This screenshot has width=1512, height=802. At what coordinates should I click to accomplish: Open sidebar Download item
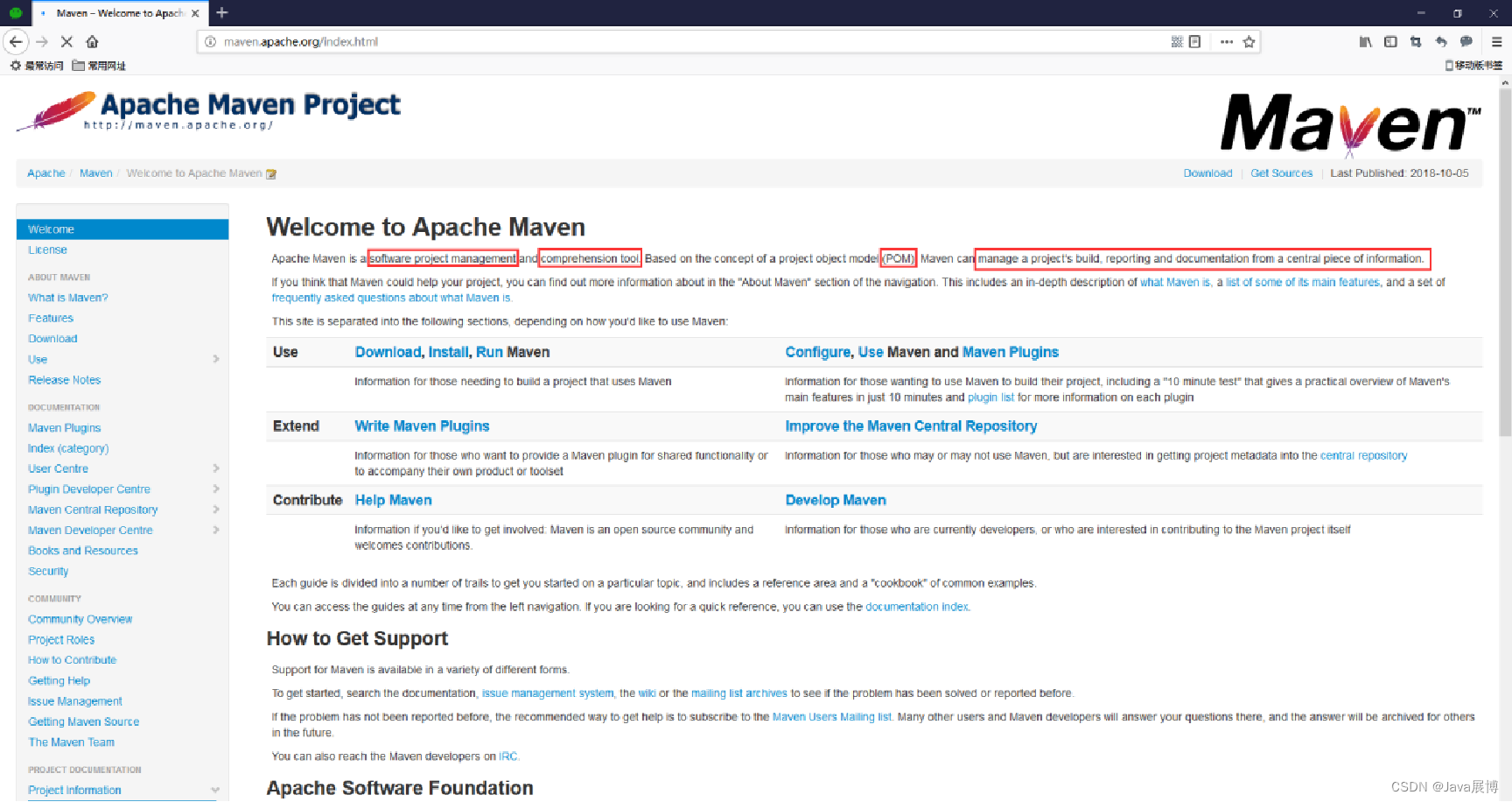52,339
